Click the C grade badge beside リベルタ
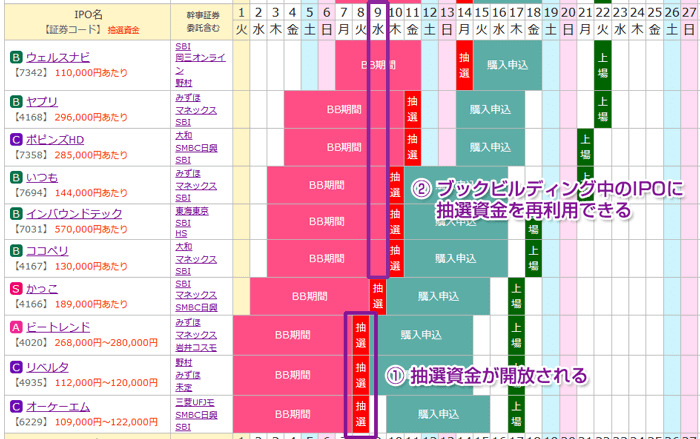Image resolution: width=700 pixels, height=439 pixels. pyautogui.click(x=16, y=368)
